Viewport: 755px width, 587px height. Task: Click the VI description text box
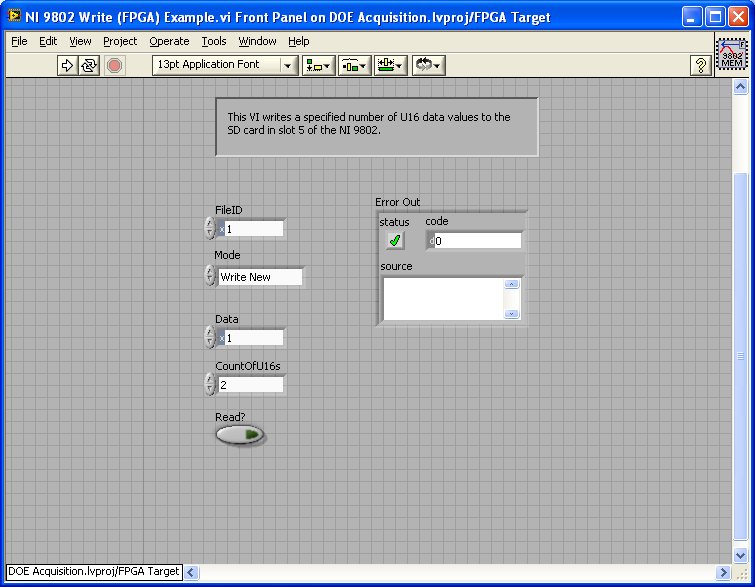point(377,127)
